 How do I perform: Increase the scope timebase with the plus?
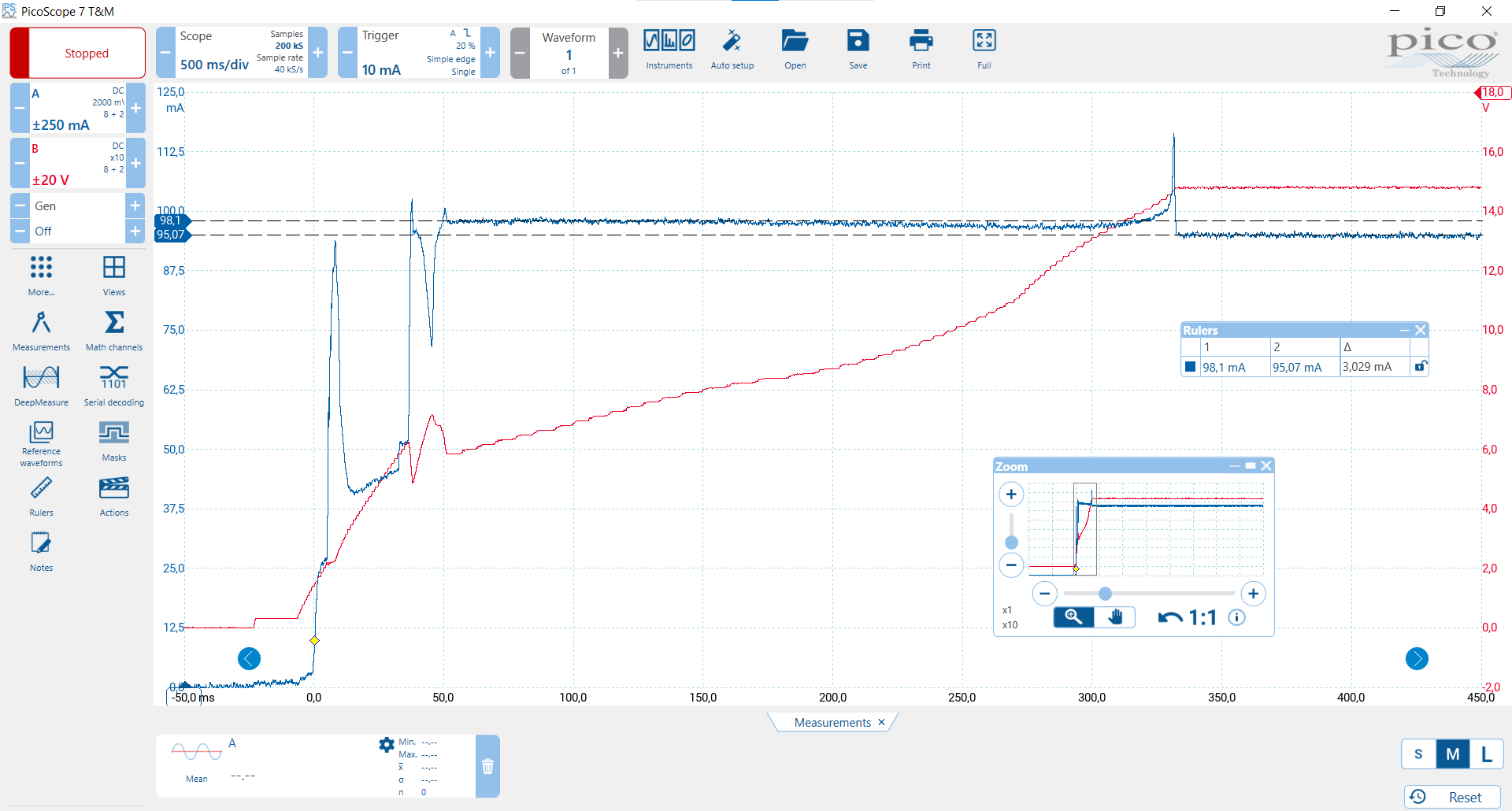318,53
